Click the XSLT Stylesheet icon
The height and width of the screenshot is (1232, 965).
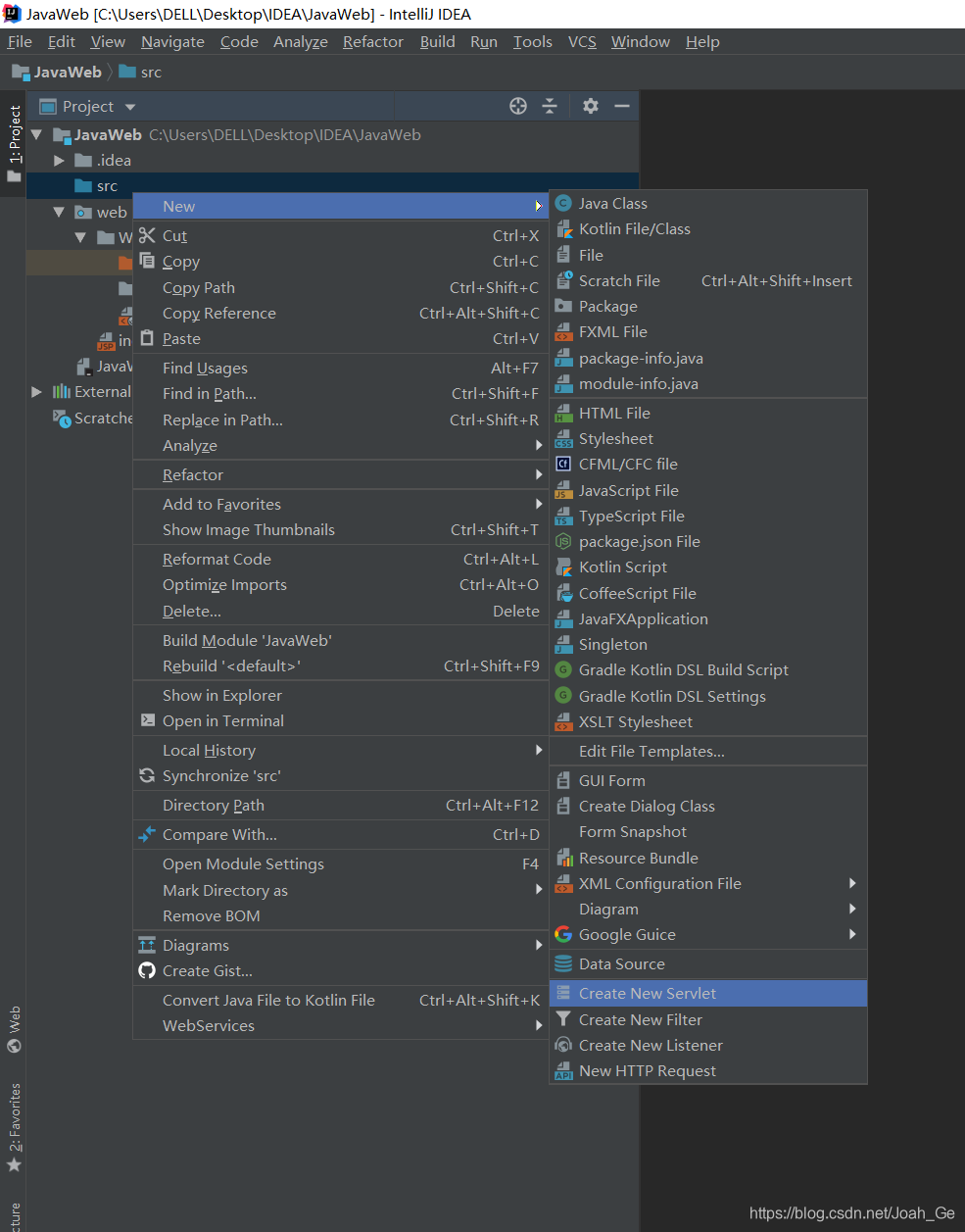[563, 722]
